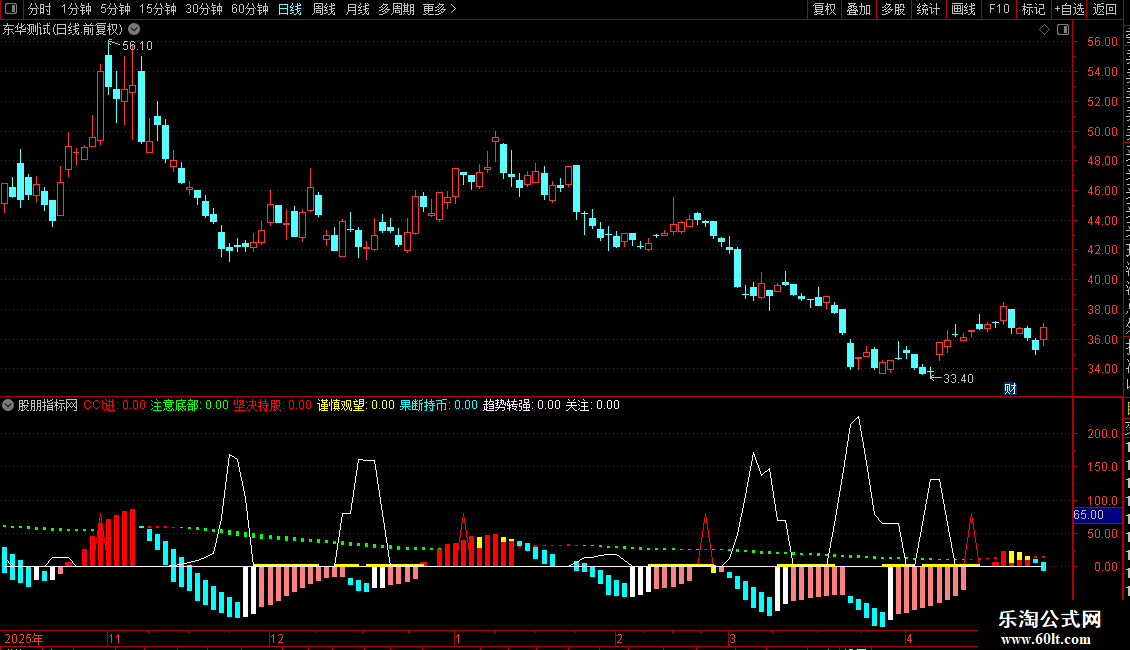1130x650 pixels.
Task: Click the 返回 back button
Action: point(1105,9)
